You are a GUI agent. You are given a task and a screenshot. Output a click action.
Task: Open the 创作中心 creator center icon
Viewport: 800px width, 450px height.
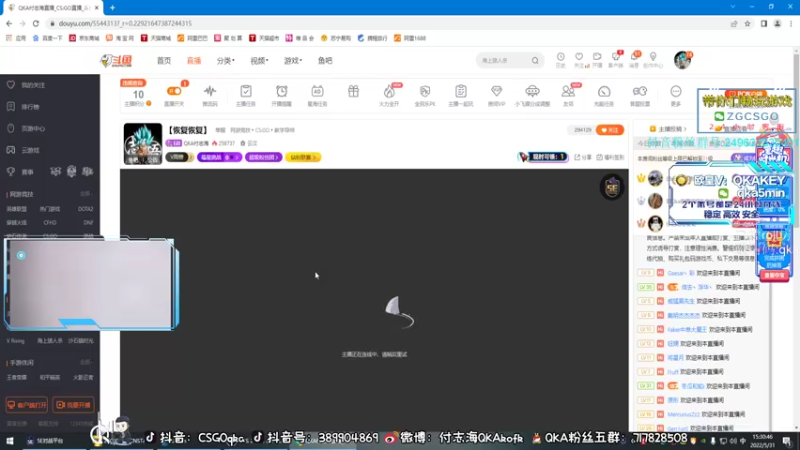653,59
